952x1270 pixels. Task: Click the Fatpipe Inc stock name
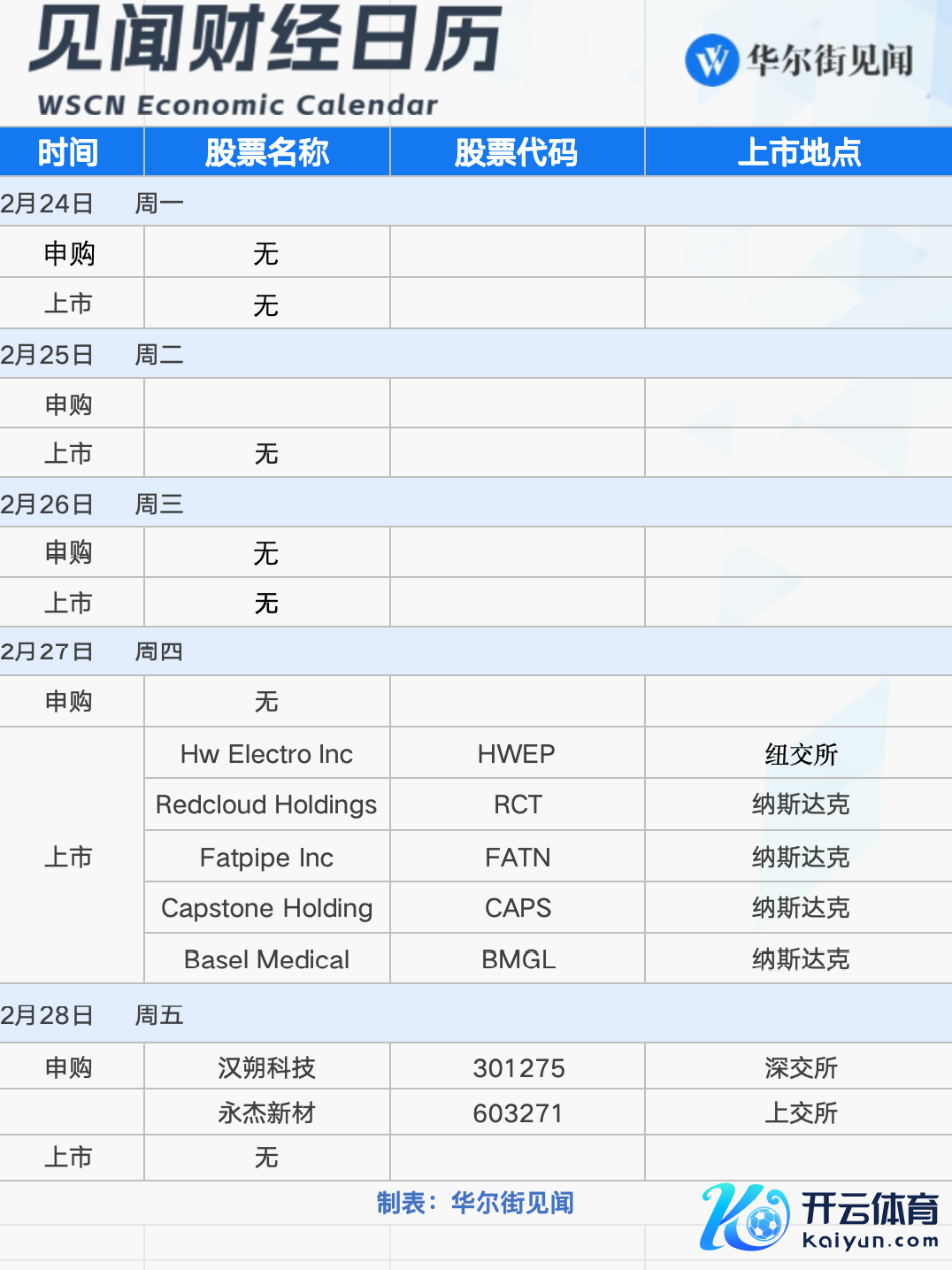(266, 858)
